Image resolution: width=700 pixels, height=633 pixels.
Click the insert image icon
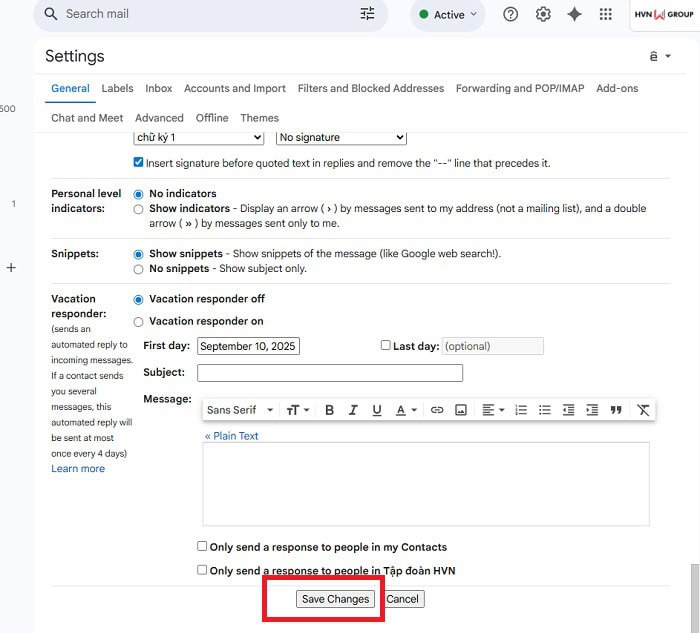point(461,410)
